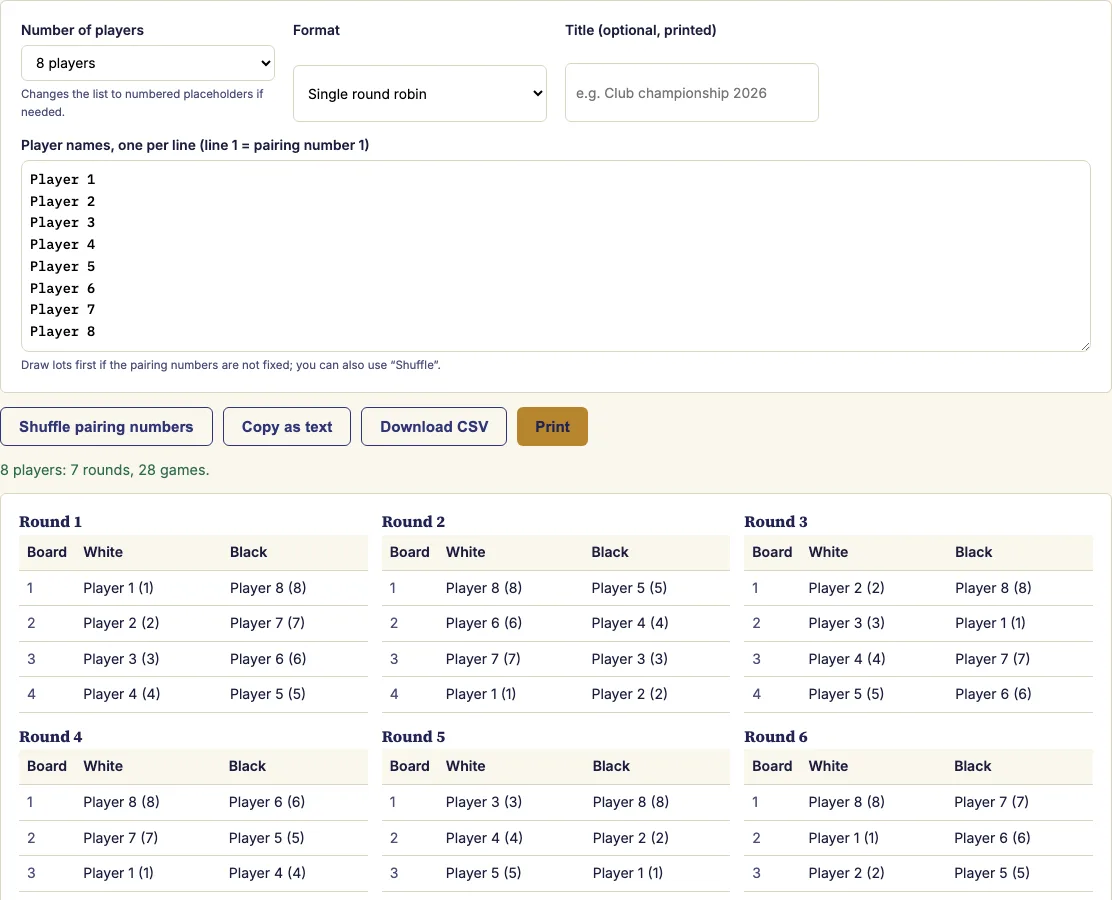The image size is (1112, 900).
Task: Click the Round 1 'White' column header
Action: (x=103, y=552)
